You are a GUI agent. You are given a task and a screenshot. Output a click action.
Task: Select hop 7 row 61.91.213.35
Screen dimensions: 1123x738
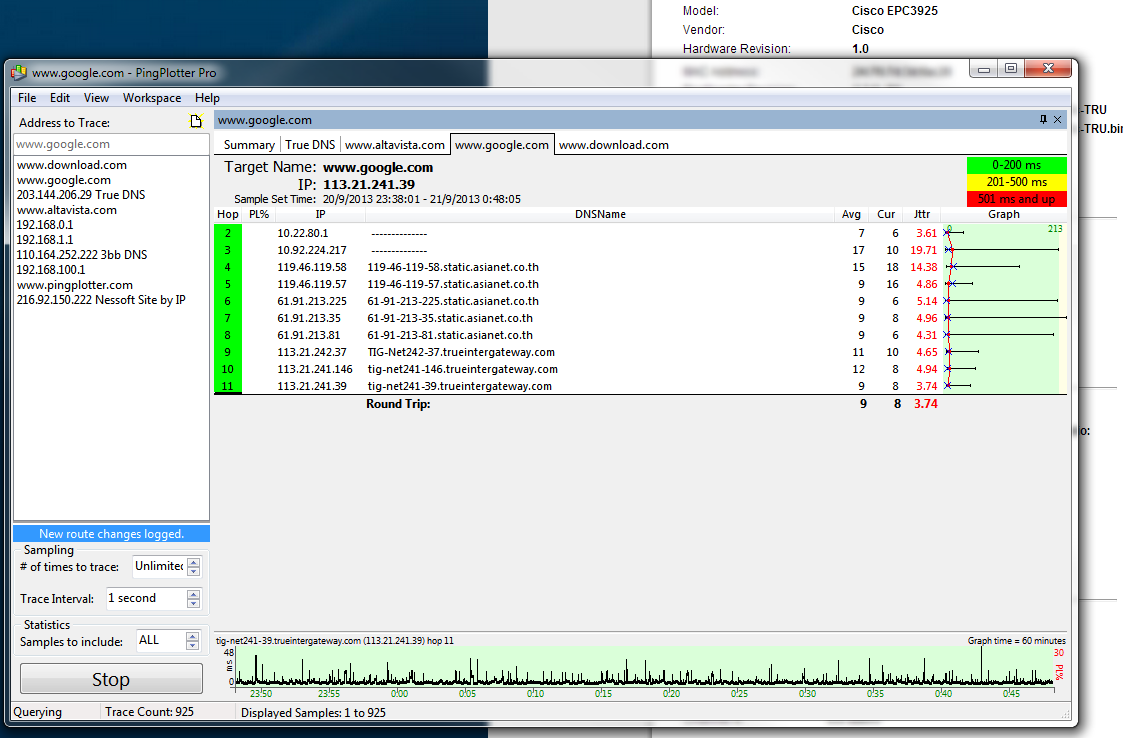(640, 318)
